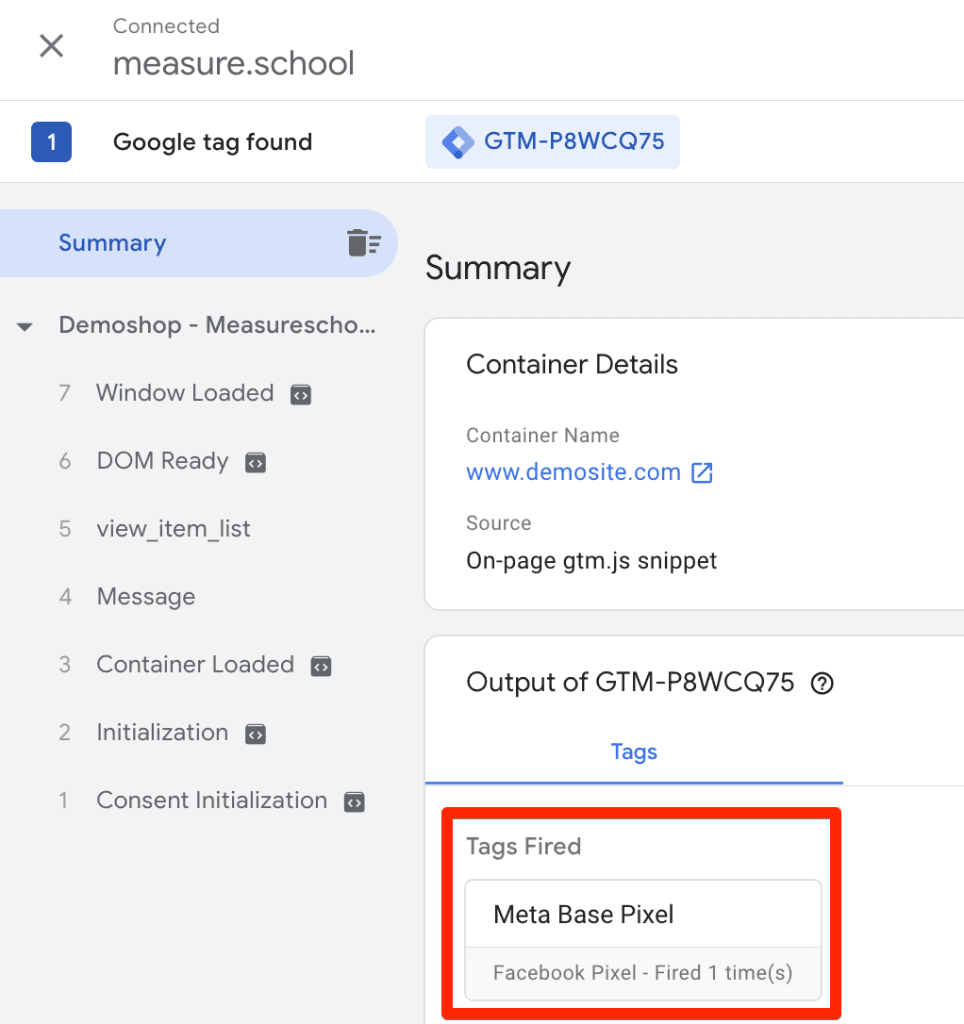964x1024 pixels.
Task: Select the Message event in the sidebar
Action: 146,597
